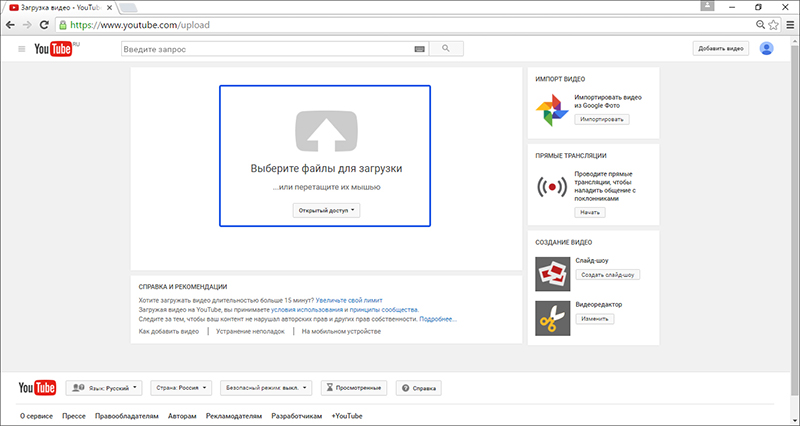Click the search magnifier button
800x426 pixels.
tap(446, 48)
